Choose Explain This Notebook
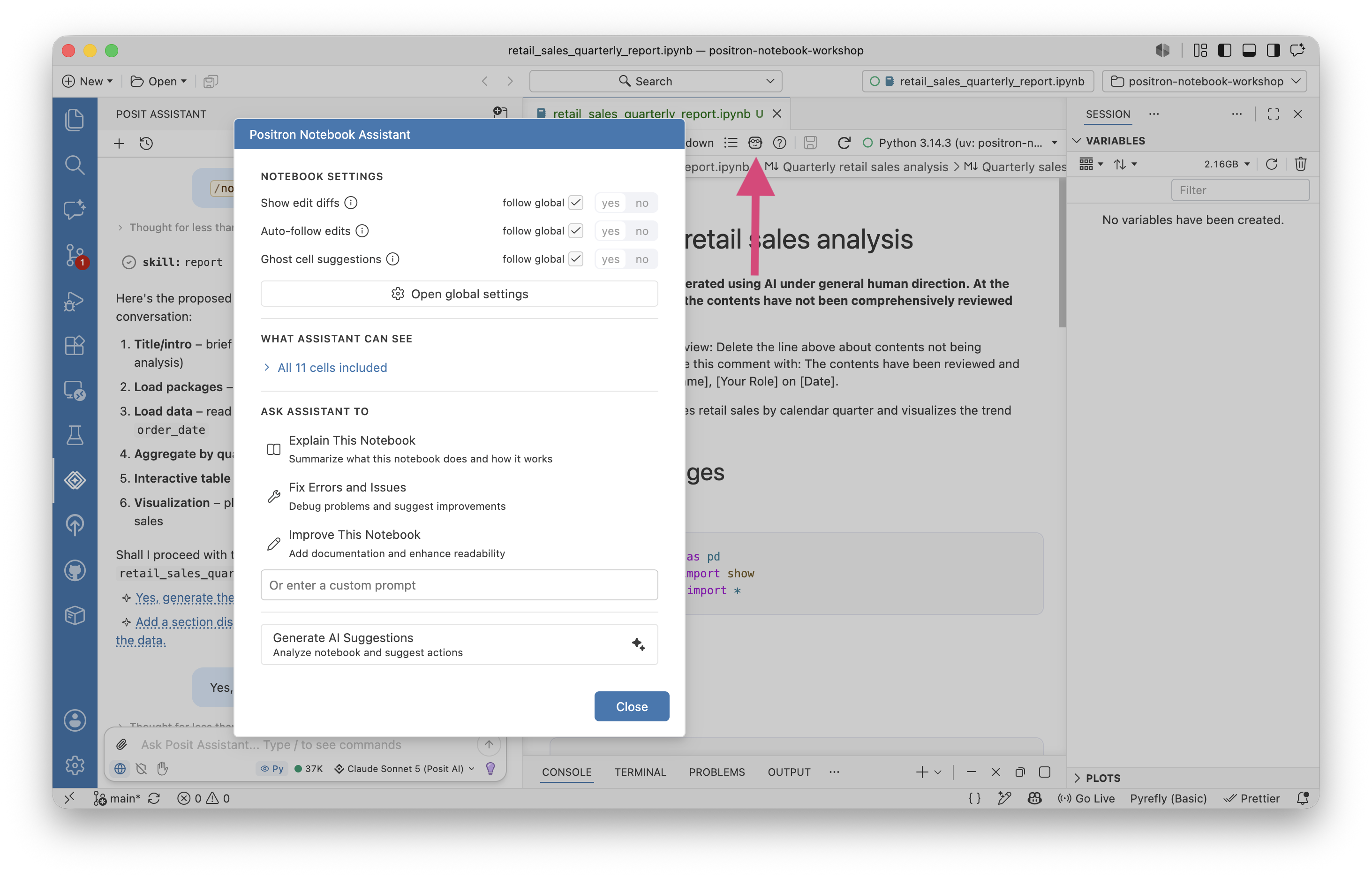Viewport: 1372px width, 878px height. coord(460,449)
